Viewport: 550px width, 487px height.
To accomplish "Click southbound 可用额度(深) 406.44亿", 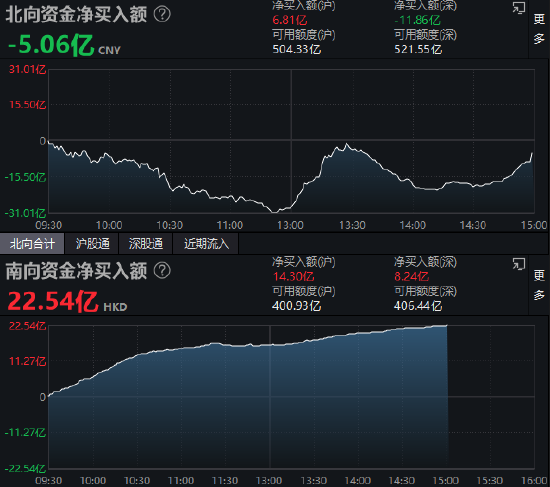I will (x=418, y=306).
